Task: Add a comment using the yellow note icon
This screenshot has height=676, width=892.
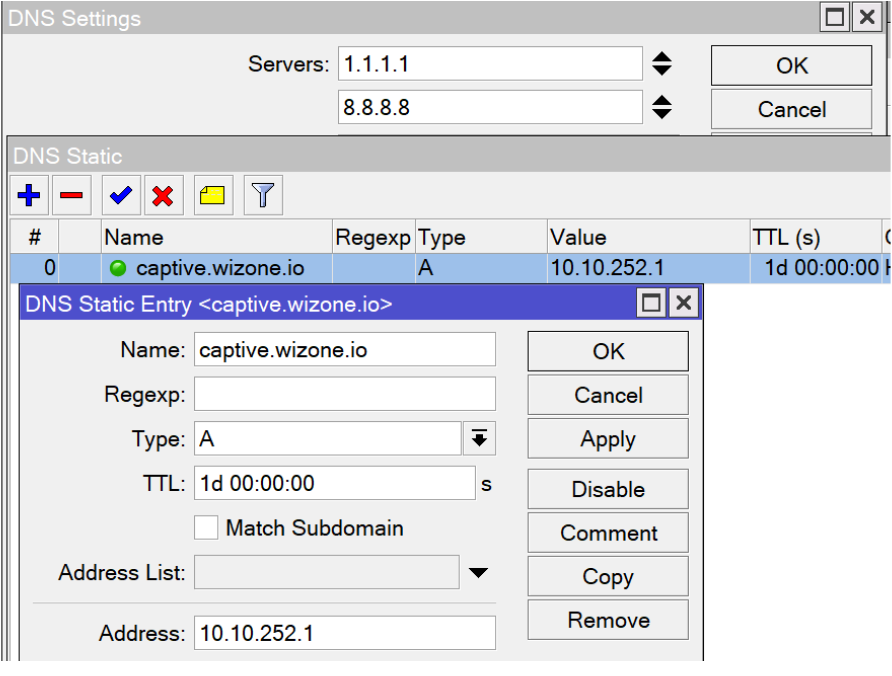Action: pyautogui.click(x=213, y=194)
